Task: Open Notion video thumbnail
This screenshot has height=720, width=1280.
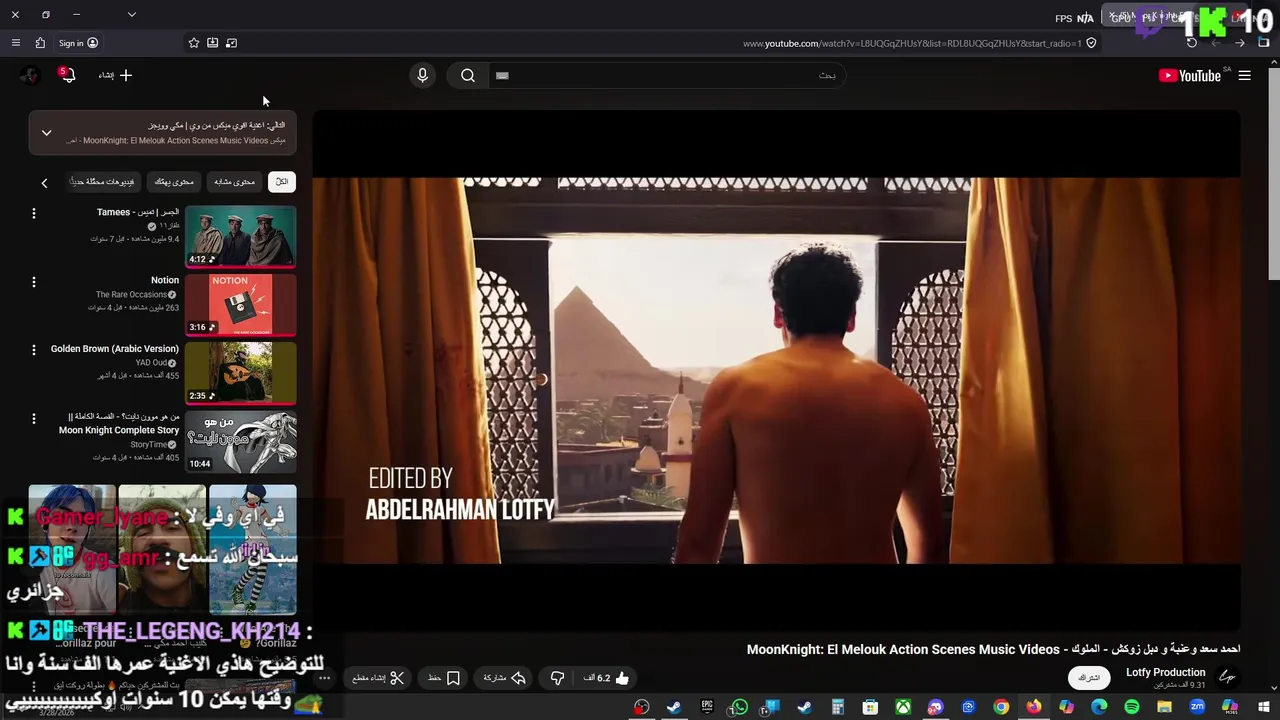Action: [x=240, y=305]
